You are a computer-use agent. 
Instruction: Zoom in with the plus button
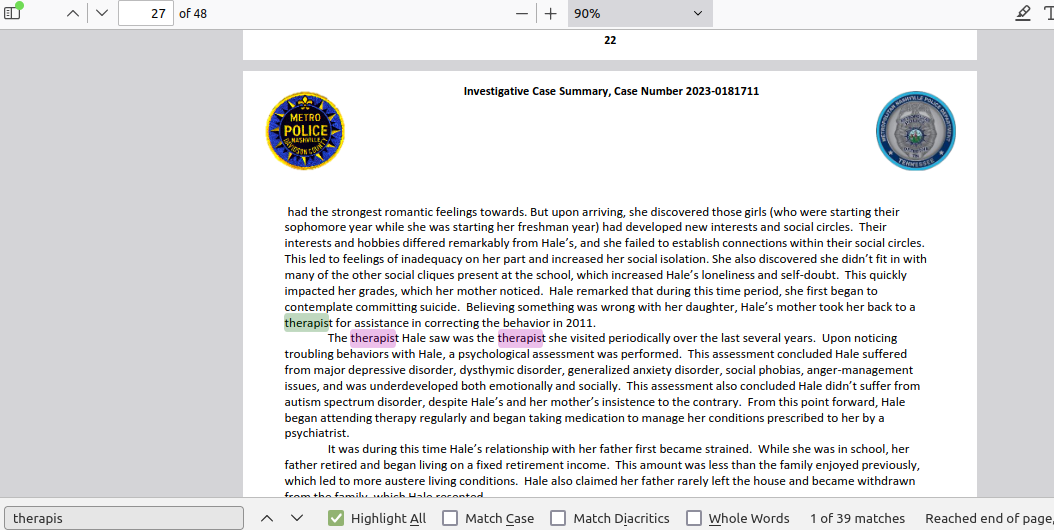551,13
